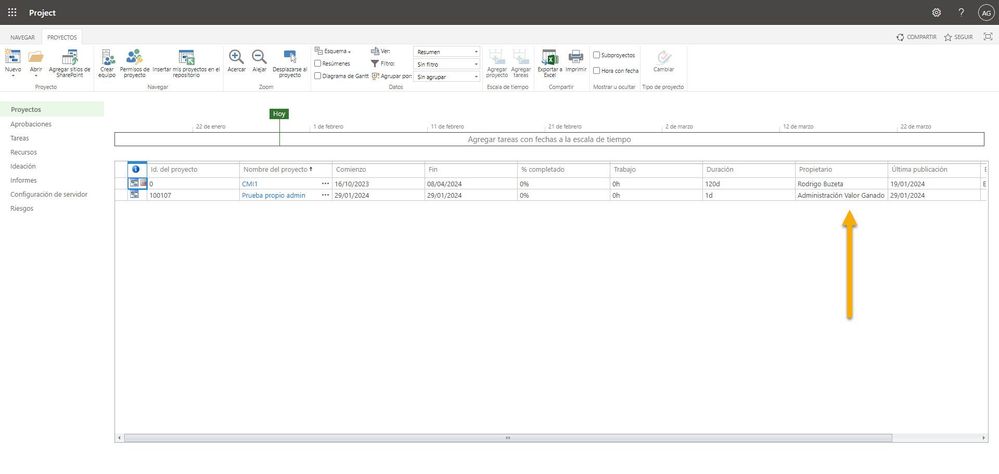Image resolution: width=999 pixels, height=474 pixels.
Task: Toggle the Resúmenes checkbox
Action: (317, 64)
